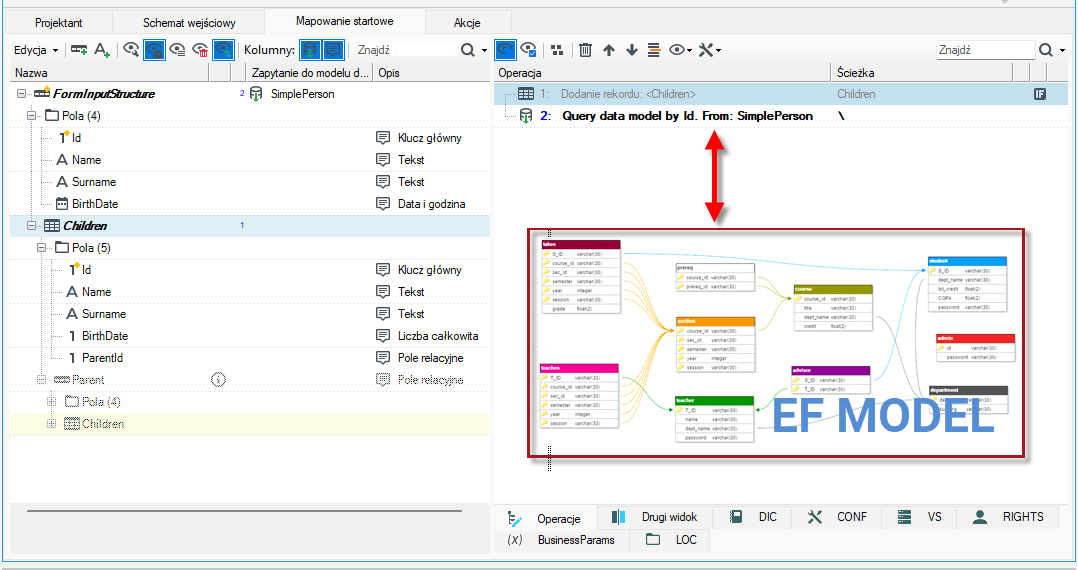The image size is (1078, 570).
Task: Collapse the Pola (5) folder
Action: tap(41, 248)
